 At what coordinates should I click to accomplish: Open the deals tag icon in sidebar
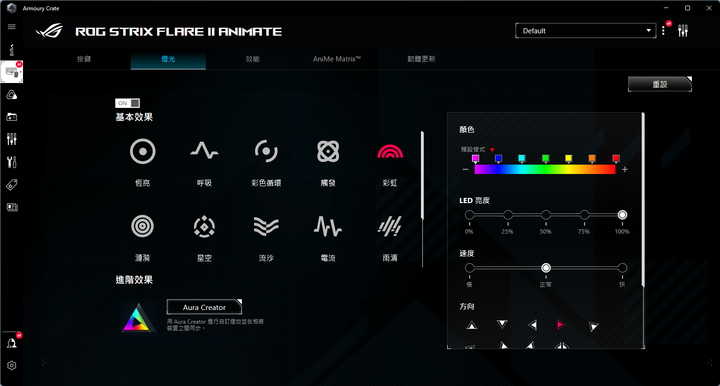[x=12, y=185]
